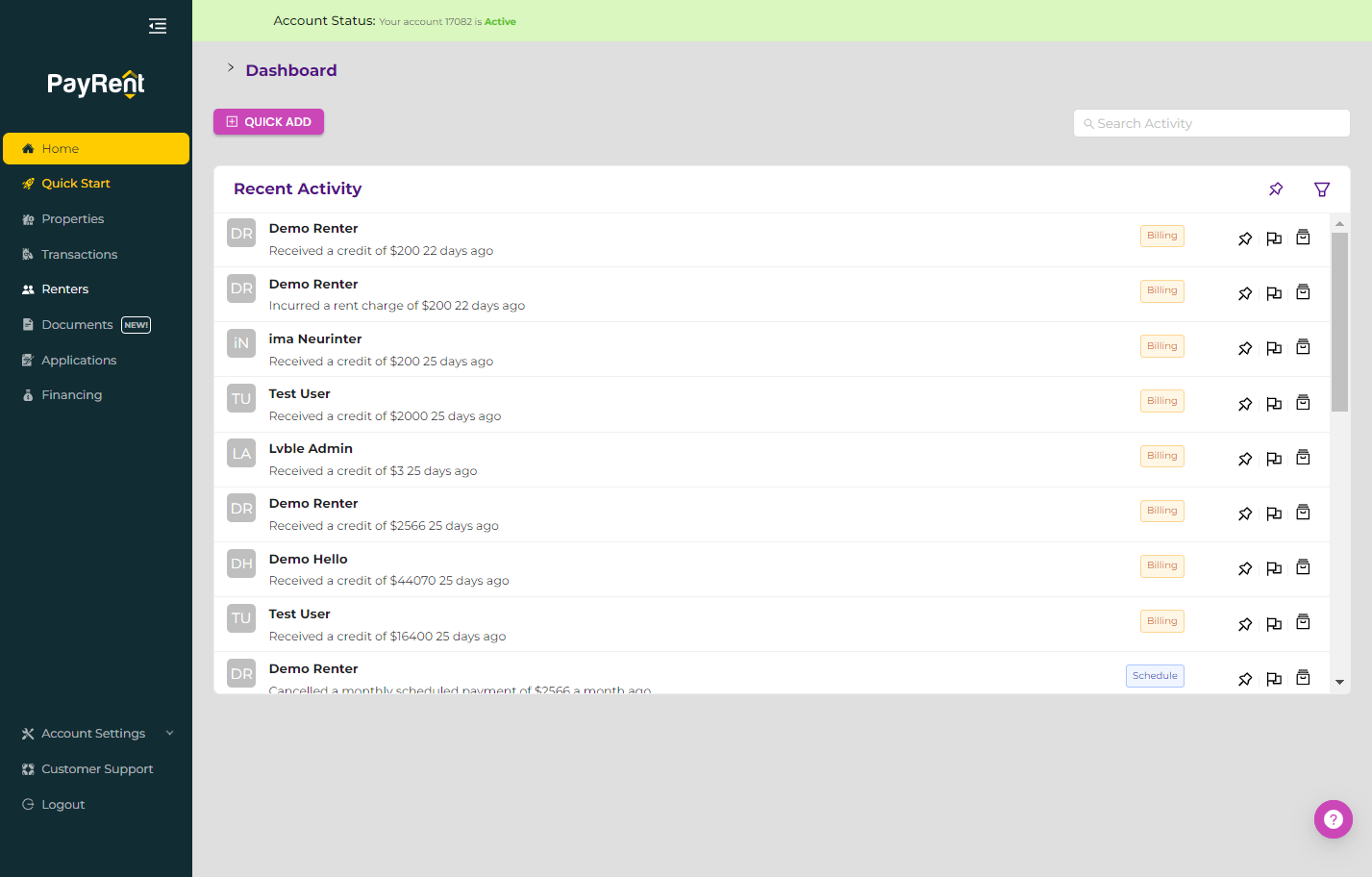Click the activity list scrollbar thumb
Screen dimensions: 1372x877
1339,322
